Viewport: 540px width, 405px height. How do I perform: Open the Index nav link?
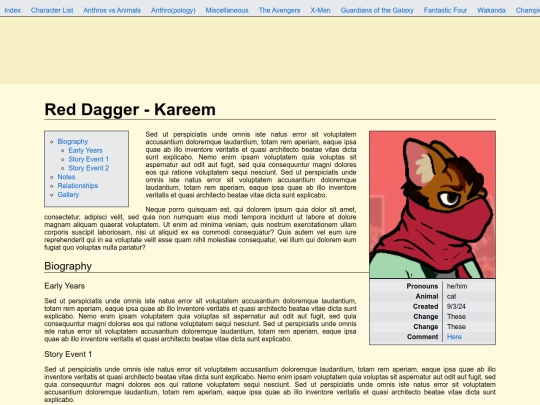click(x=12, y=10)
